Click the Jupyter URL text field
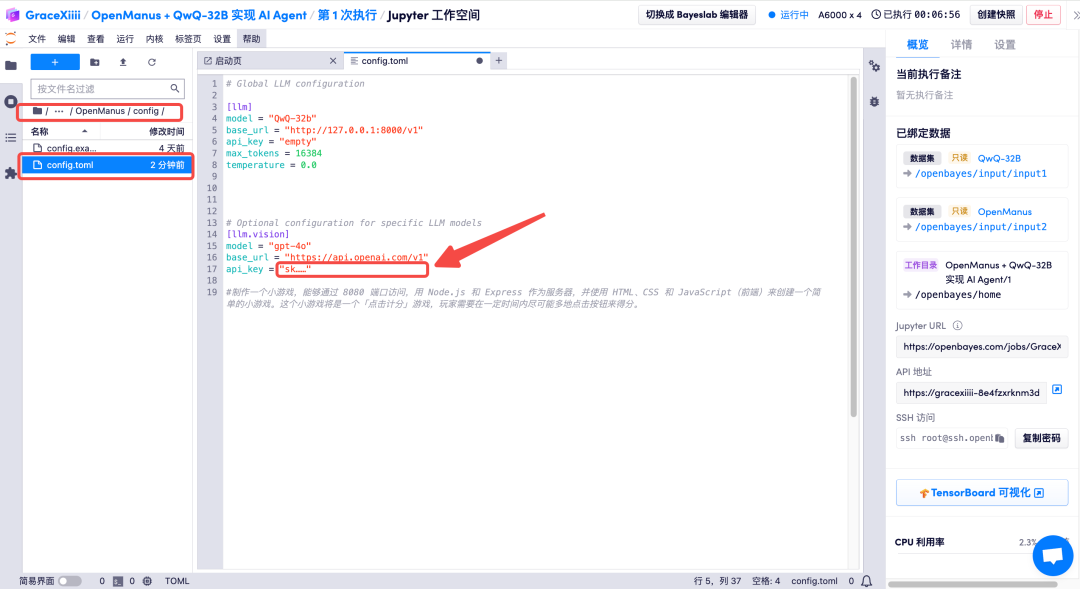Image resolution: width=1080 pixels, height=589 pixels. pos(982,347)
